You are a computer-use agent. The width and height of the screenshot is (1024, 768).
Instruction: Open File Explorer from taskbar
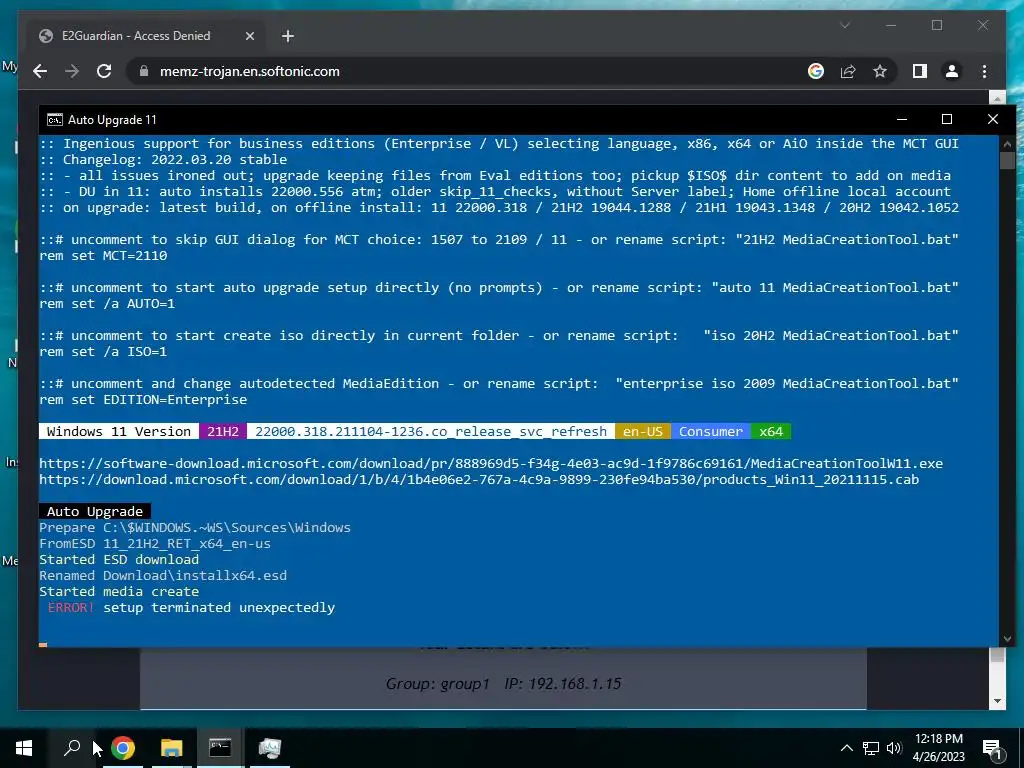click(171, 748)
